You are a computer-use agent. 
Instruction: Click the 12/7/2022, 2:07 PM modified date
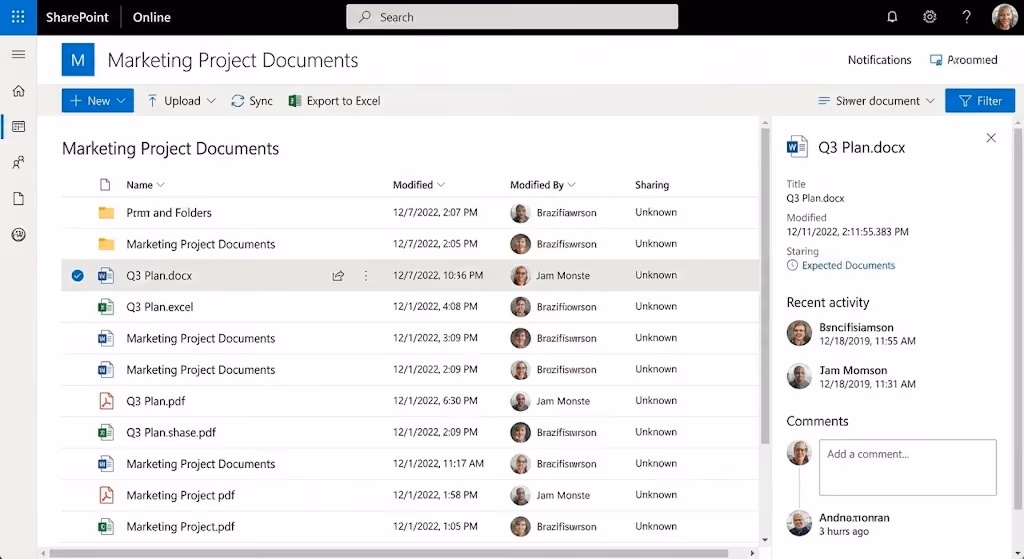point(435,212)
